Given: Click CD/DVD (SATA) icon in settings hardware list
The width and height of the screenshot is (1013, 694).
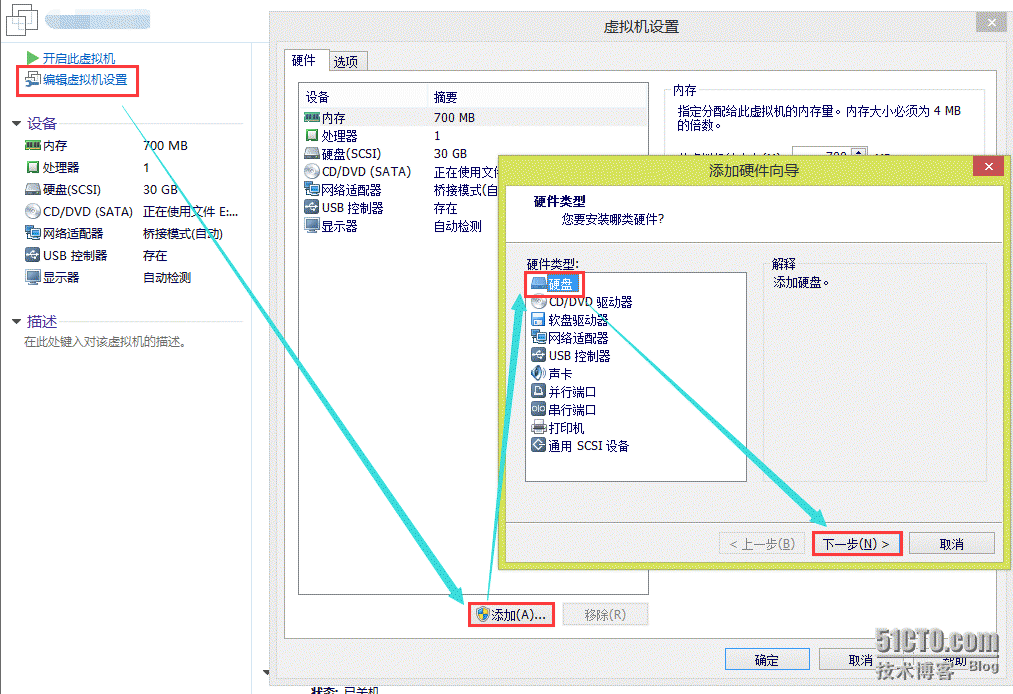Looking at the screenshot, I should point(311,171).
